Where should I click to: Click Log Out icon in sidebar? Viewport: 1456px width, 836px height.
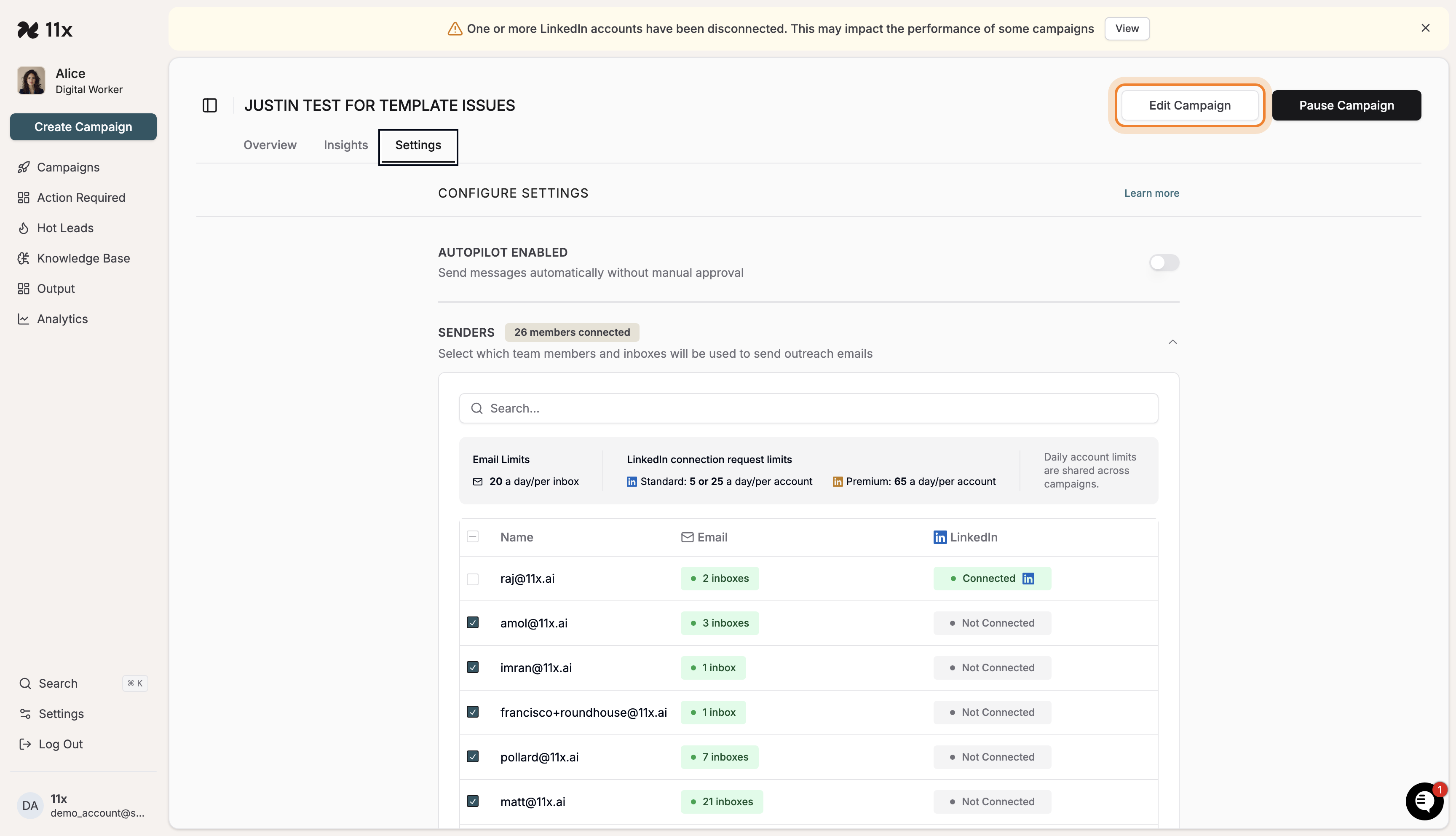click(x=25, y=744)
